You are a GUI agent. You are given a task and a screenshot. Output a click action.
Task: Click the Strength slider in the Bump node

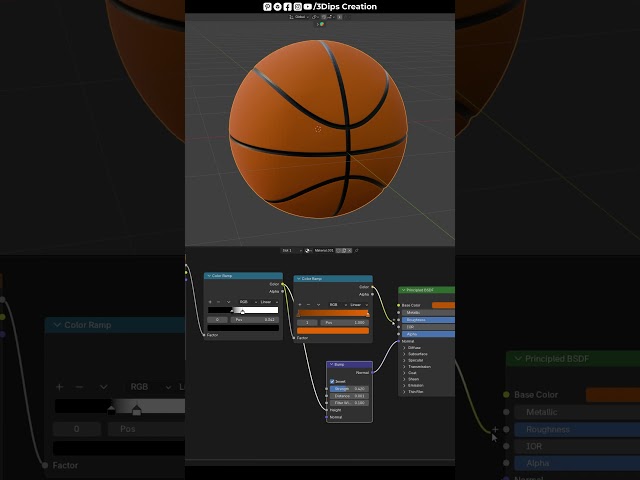349,389
